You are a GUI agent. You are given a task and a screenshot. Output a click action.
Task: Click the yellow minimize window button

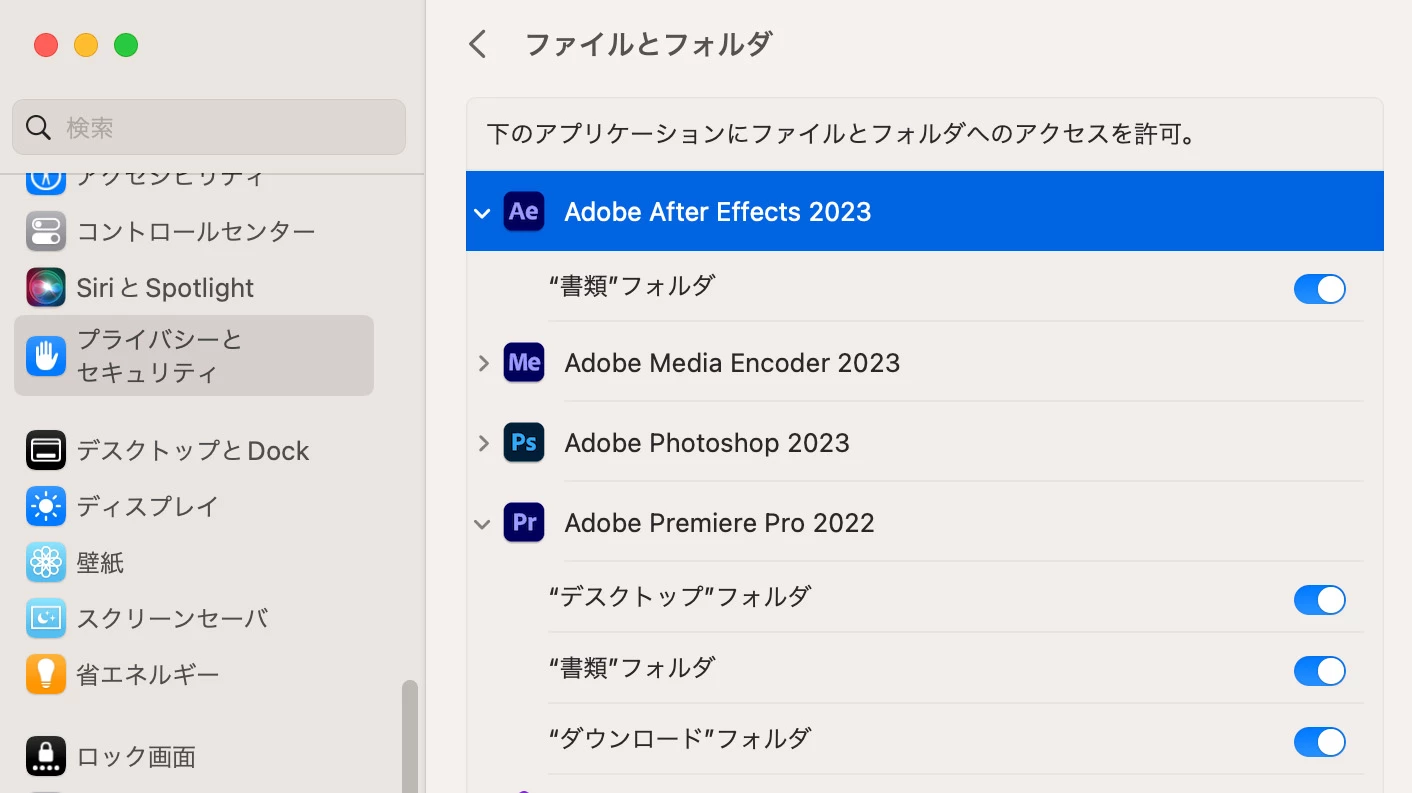coord(86,45)
